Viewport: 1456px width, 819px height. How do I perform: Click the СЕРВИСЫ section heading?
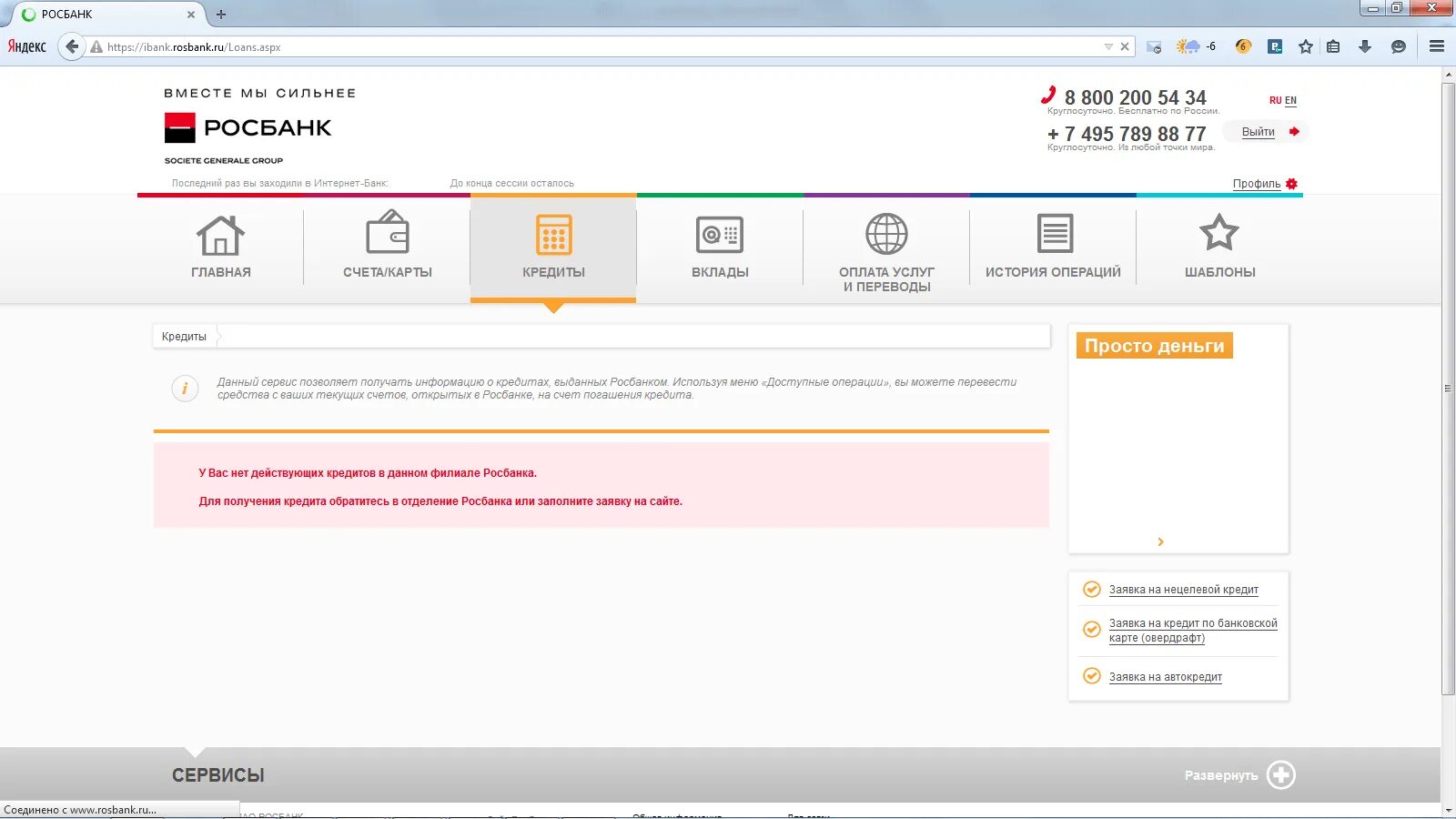point(218,775)
